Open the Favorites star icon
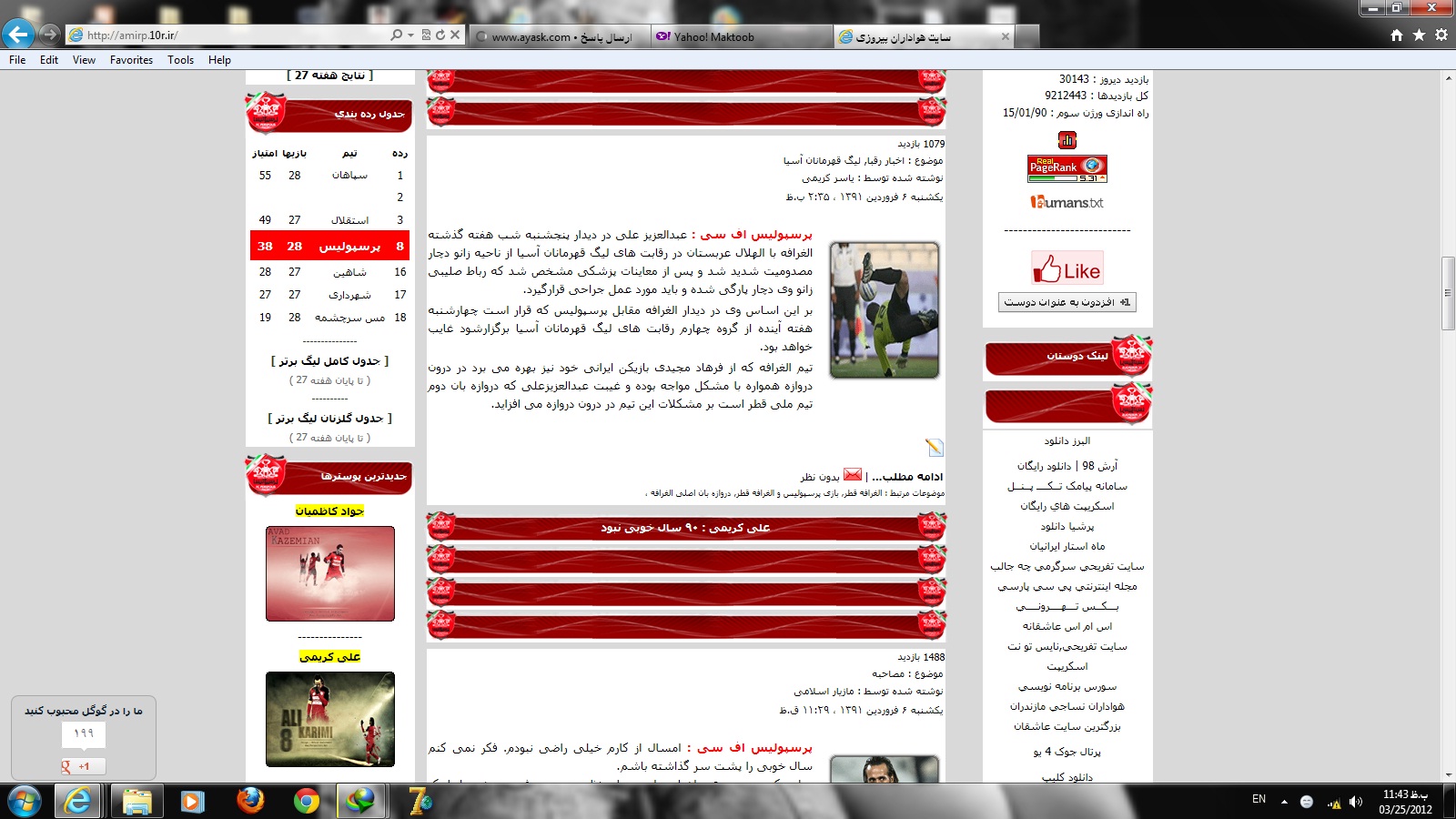Viewport: 1456px width, 819px height. coord(1419,35)
